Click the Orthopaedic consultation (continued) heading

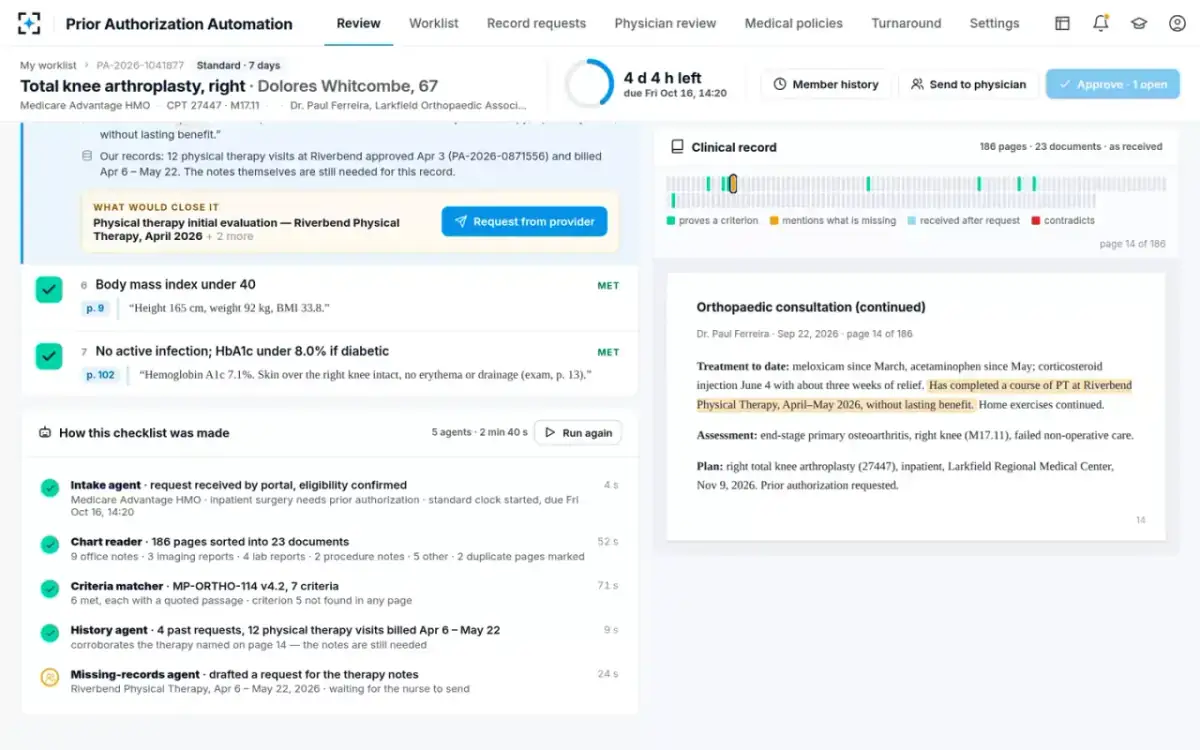coord(811,307)
